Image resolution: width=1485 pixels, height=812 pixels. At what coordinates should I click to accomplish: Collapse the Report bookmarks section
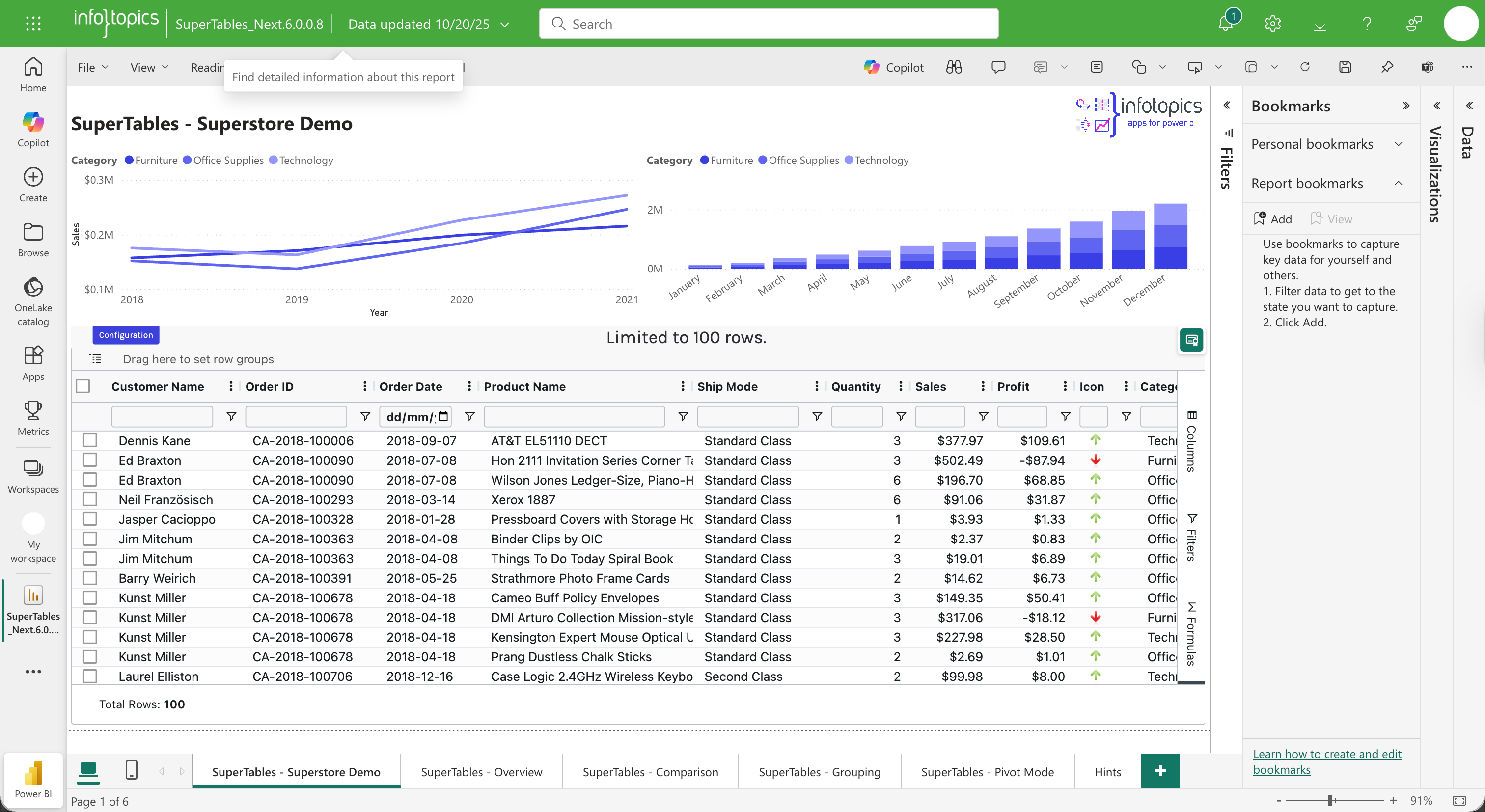pyautogui.click(x=1399, y=183)
